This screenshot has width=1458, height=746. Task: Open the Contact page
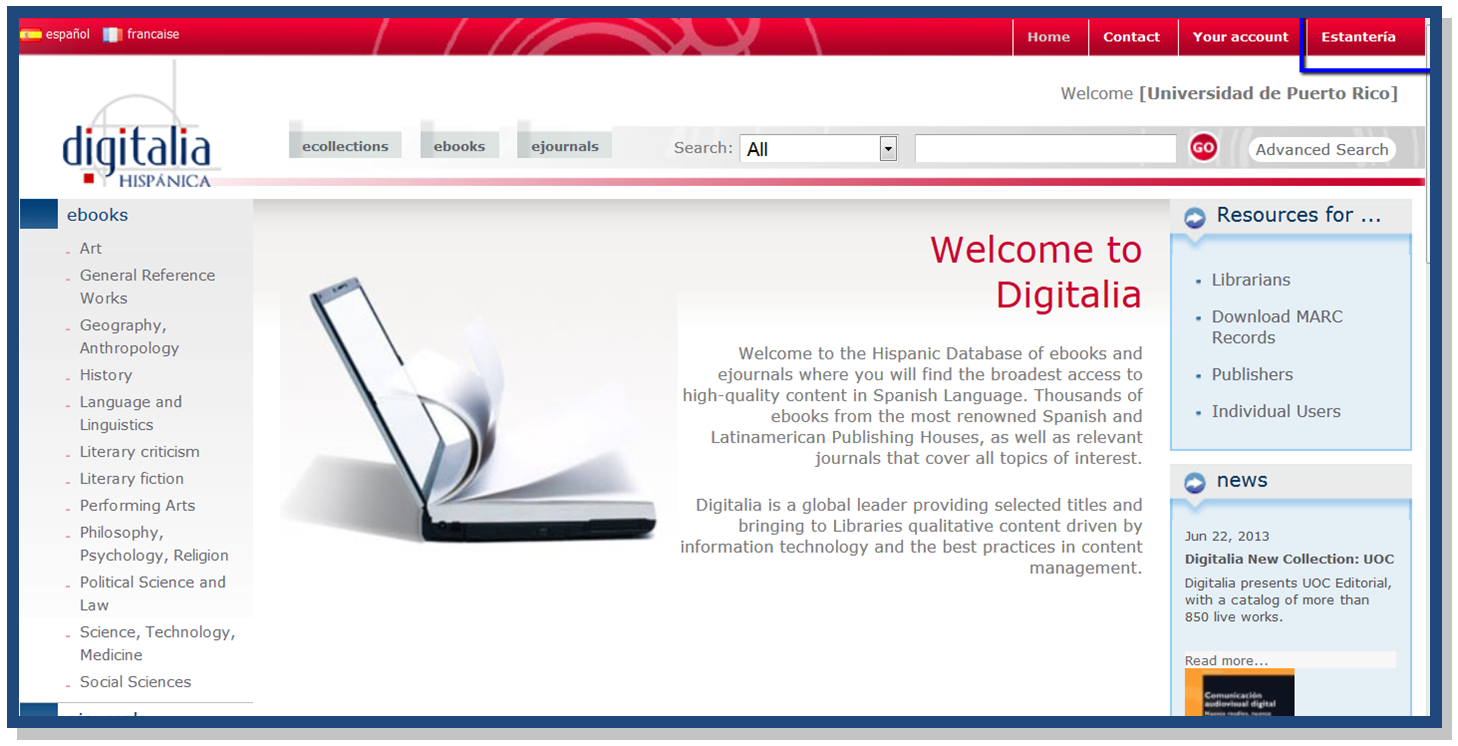coord(1131,37)
